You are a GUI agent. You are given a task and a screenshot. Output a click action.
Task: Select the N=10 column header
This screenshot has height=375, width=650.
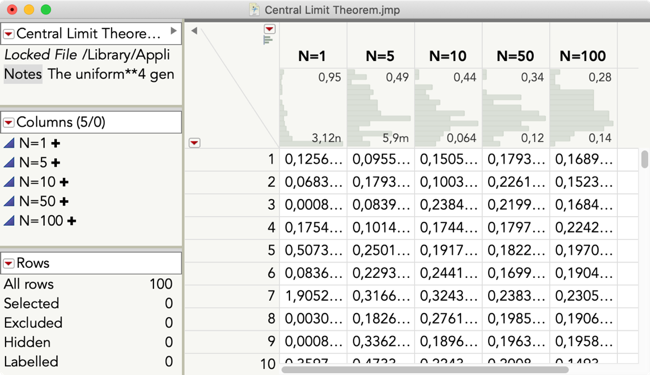pos(448,56)
